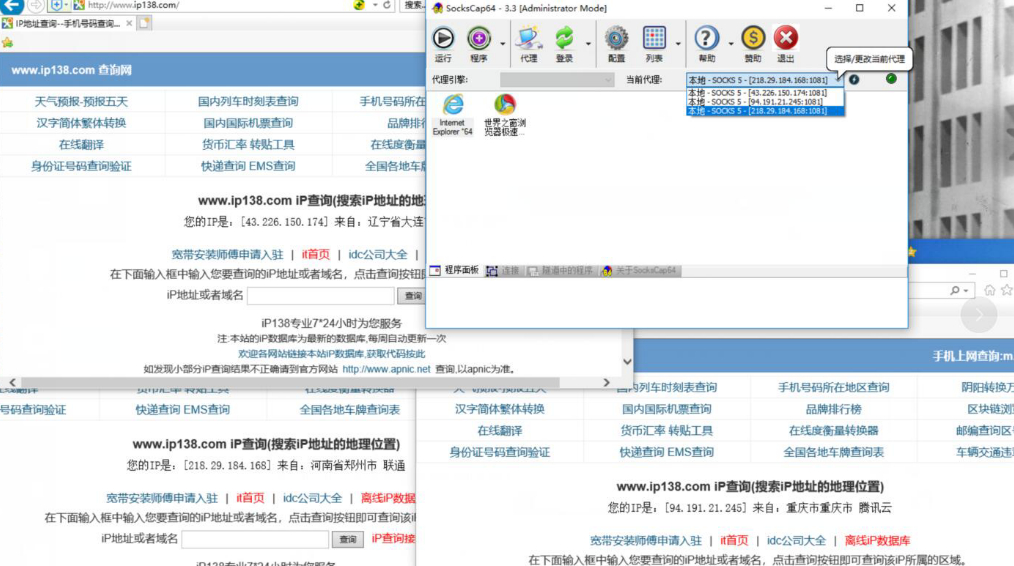Expand the 列表 button dropdown arrow
The width and height of the screenshot is (1014, 566).
tap(678, 44)
